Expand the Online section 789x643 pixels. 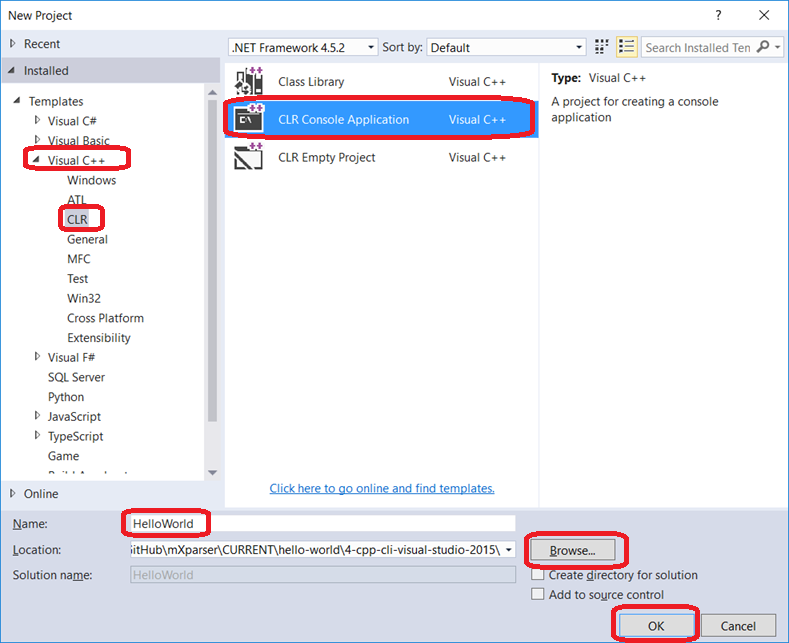point(13,494)
